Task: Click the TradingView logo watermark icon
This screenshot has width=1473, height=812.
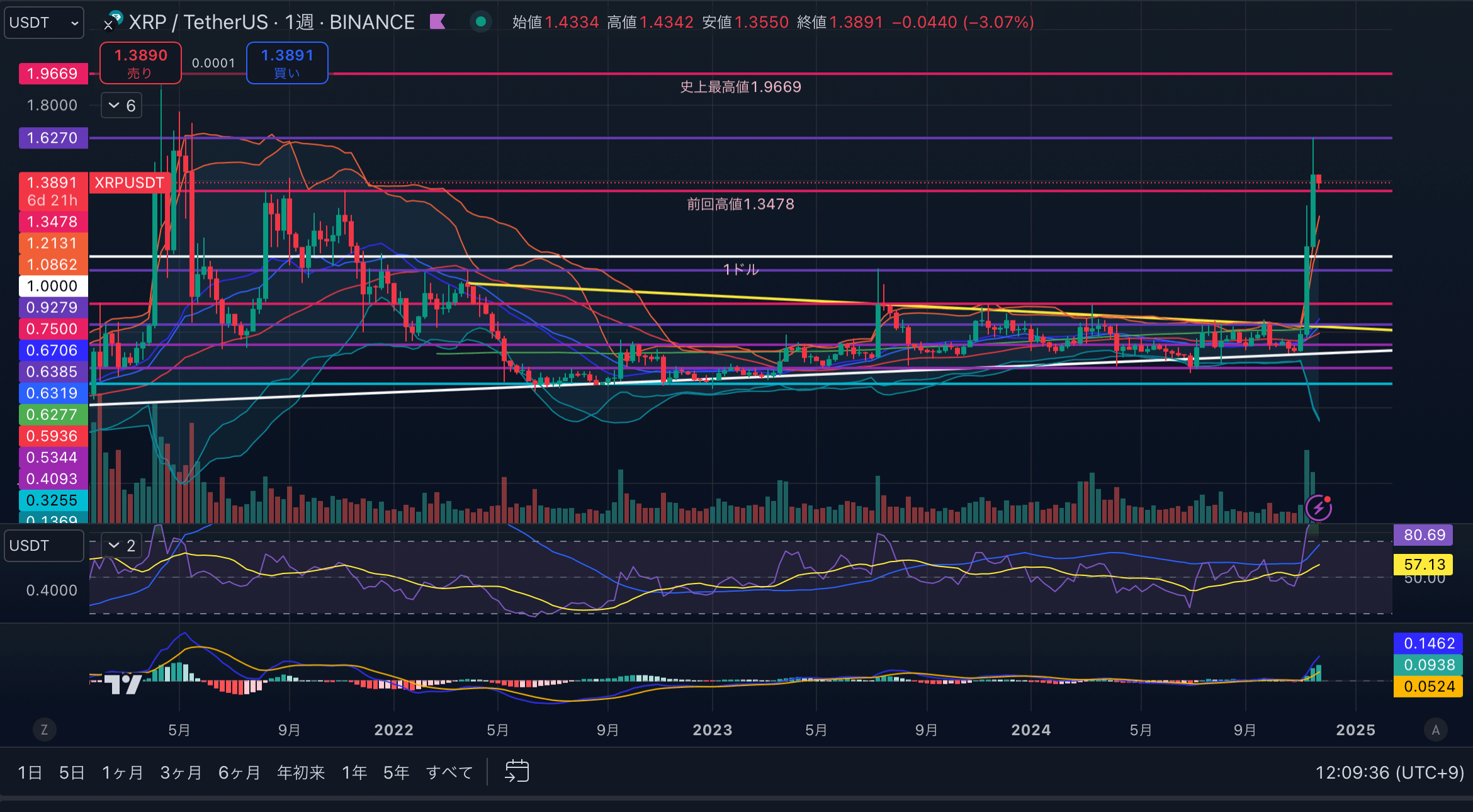Action: pyautogui.click(x=122, y=684)
